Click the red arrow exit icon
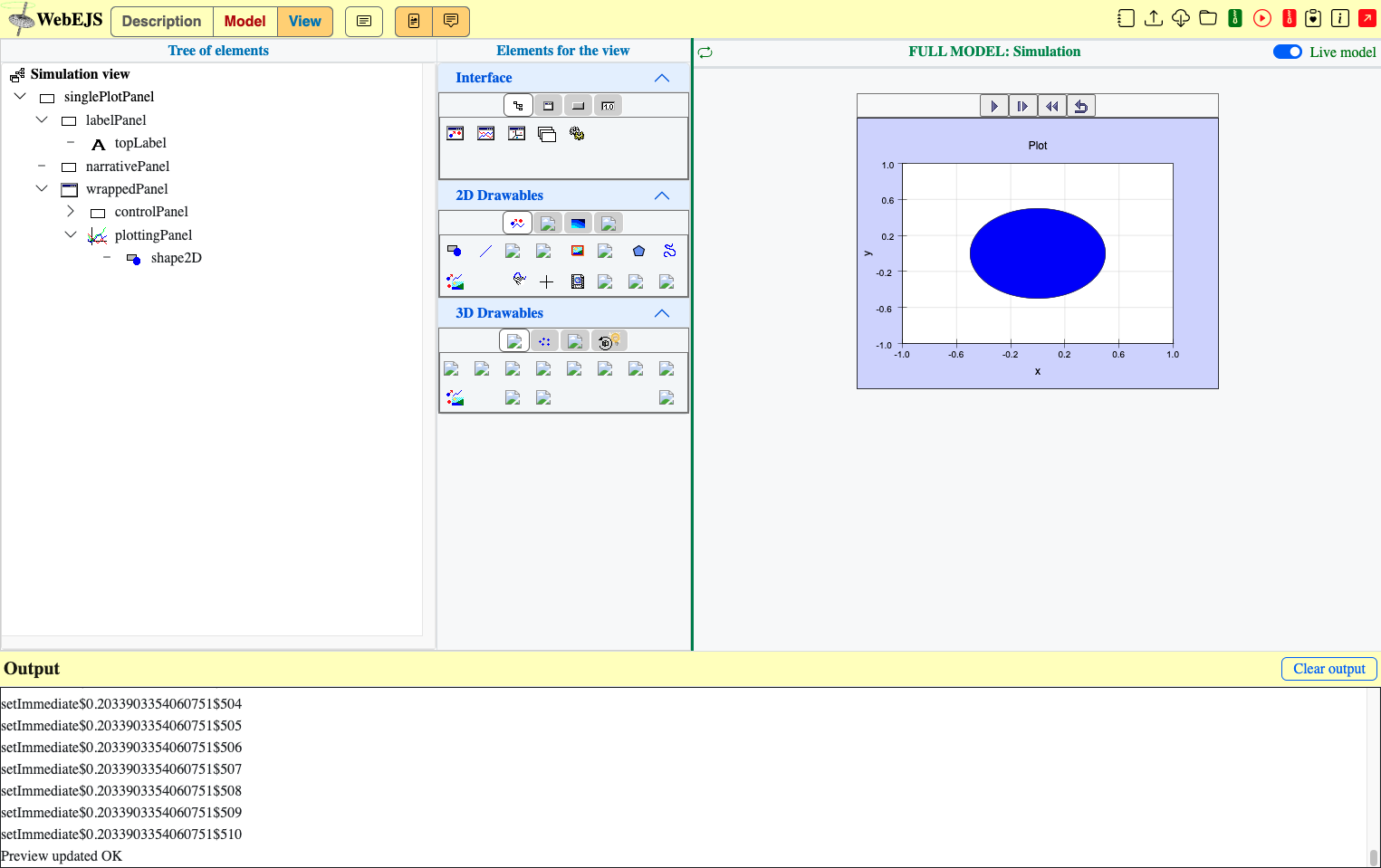This screenshot has height=868, width=1381. click(x=1367, y=18)
